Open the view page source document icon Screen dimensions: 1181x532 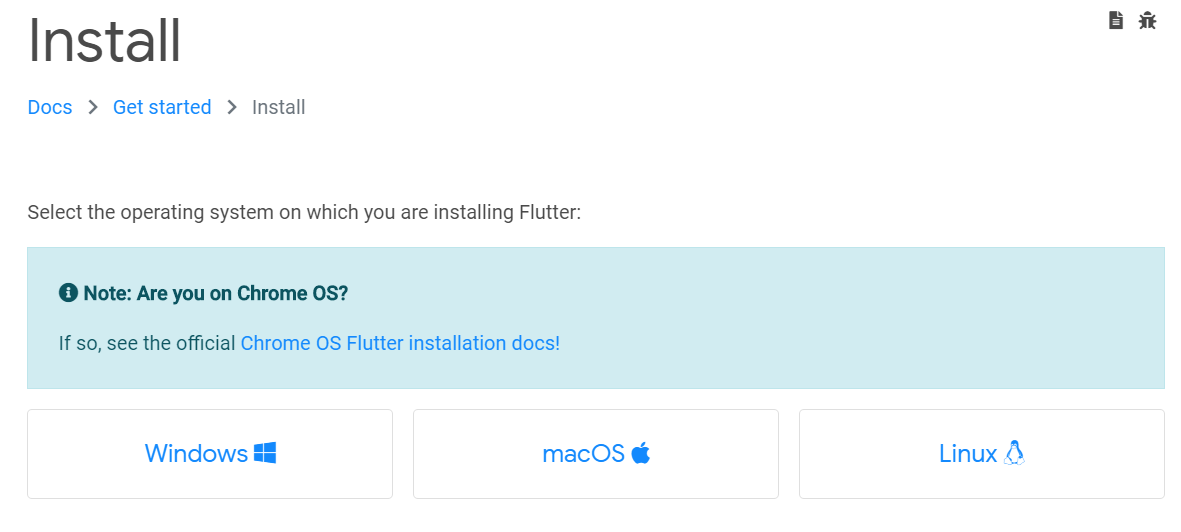click(1116, 20)
